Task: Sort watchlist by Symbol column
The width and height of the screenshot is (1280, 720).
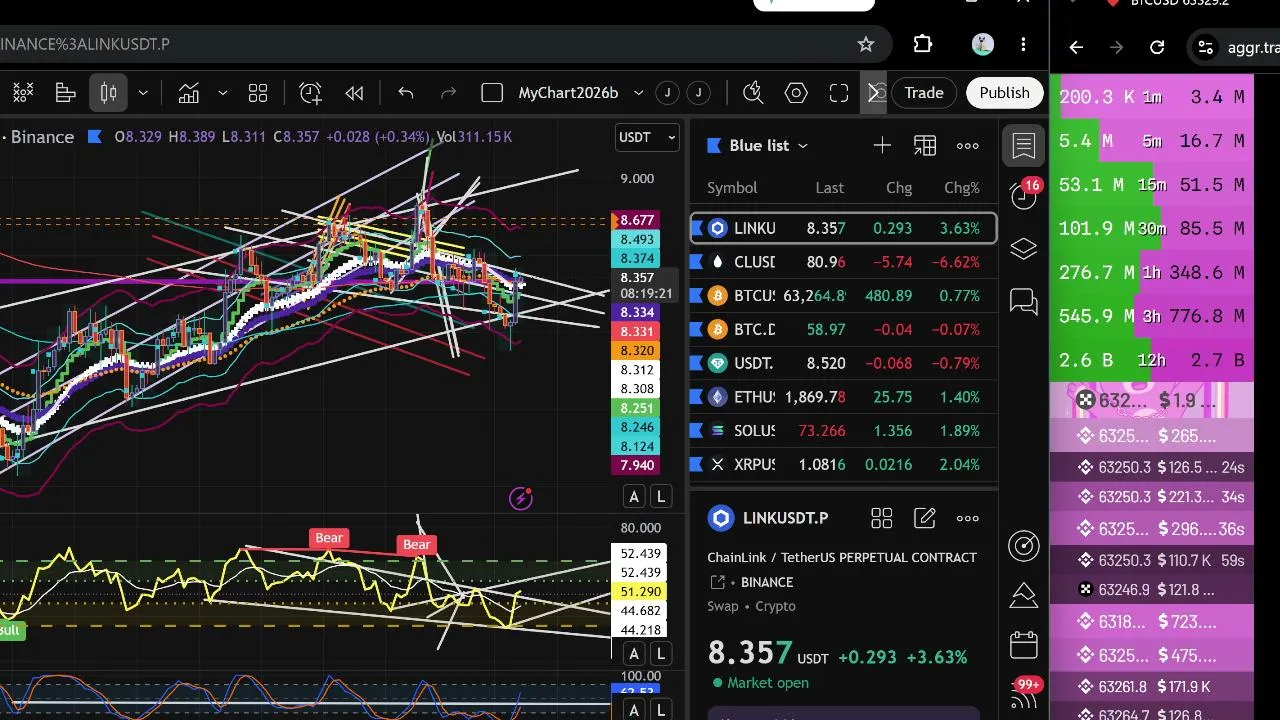Action: pos(732,188)
